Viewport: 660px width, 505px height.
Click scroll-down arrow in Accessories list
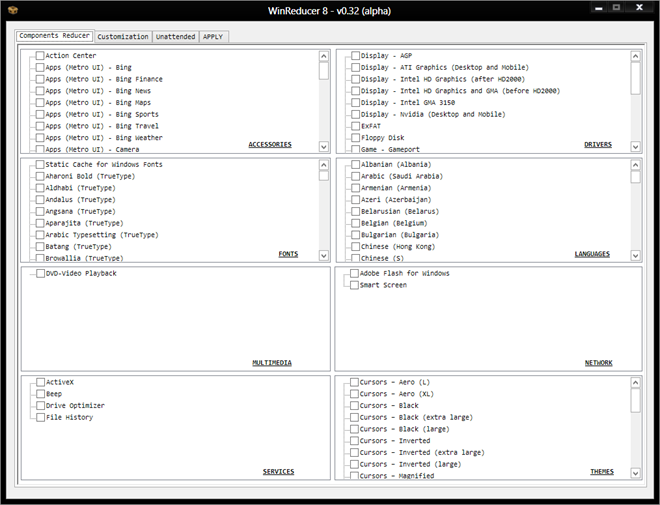[x=324, y=147]
